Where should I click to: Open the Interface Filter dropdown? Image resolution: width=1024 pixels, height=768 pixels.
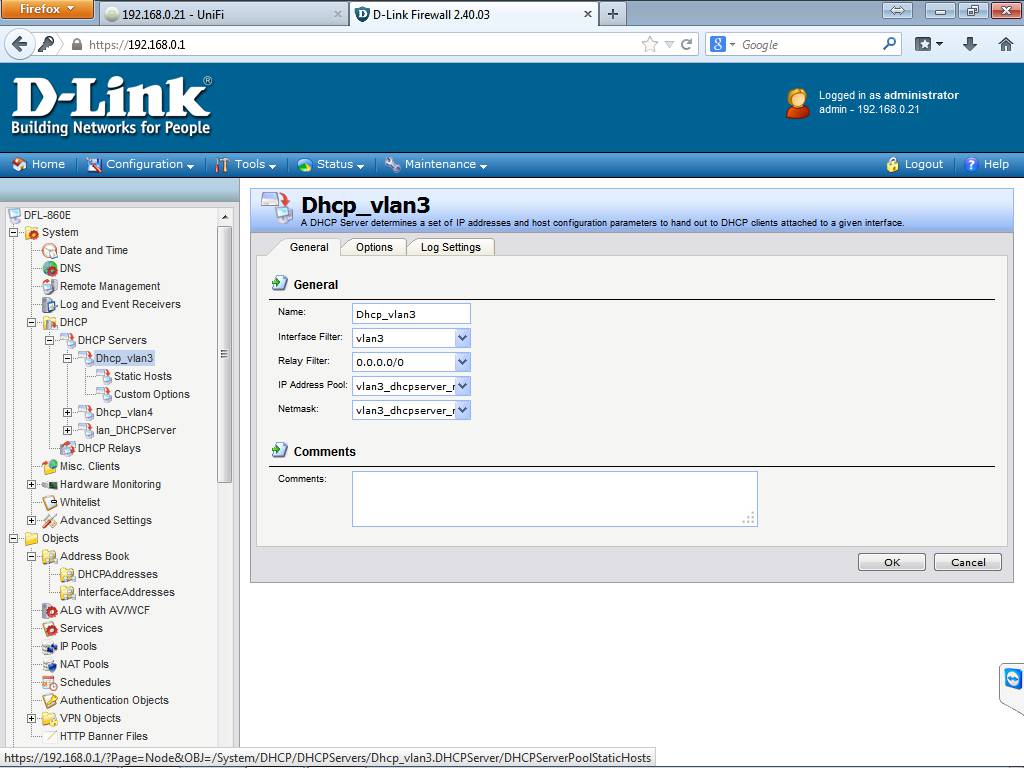[462, 338]
